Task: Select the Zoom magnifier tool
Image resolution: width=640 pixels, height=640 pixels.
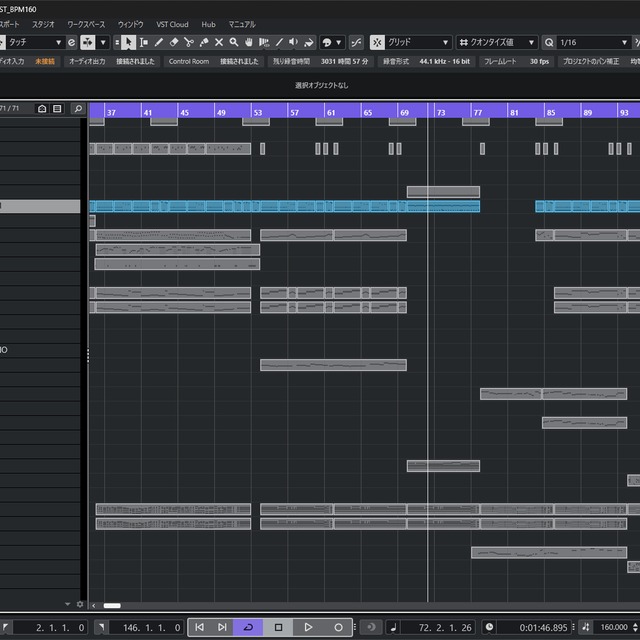Action: [234, 43]
